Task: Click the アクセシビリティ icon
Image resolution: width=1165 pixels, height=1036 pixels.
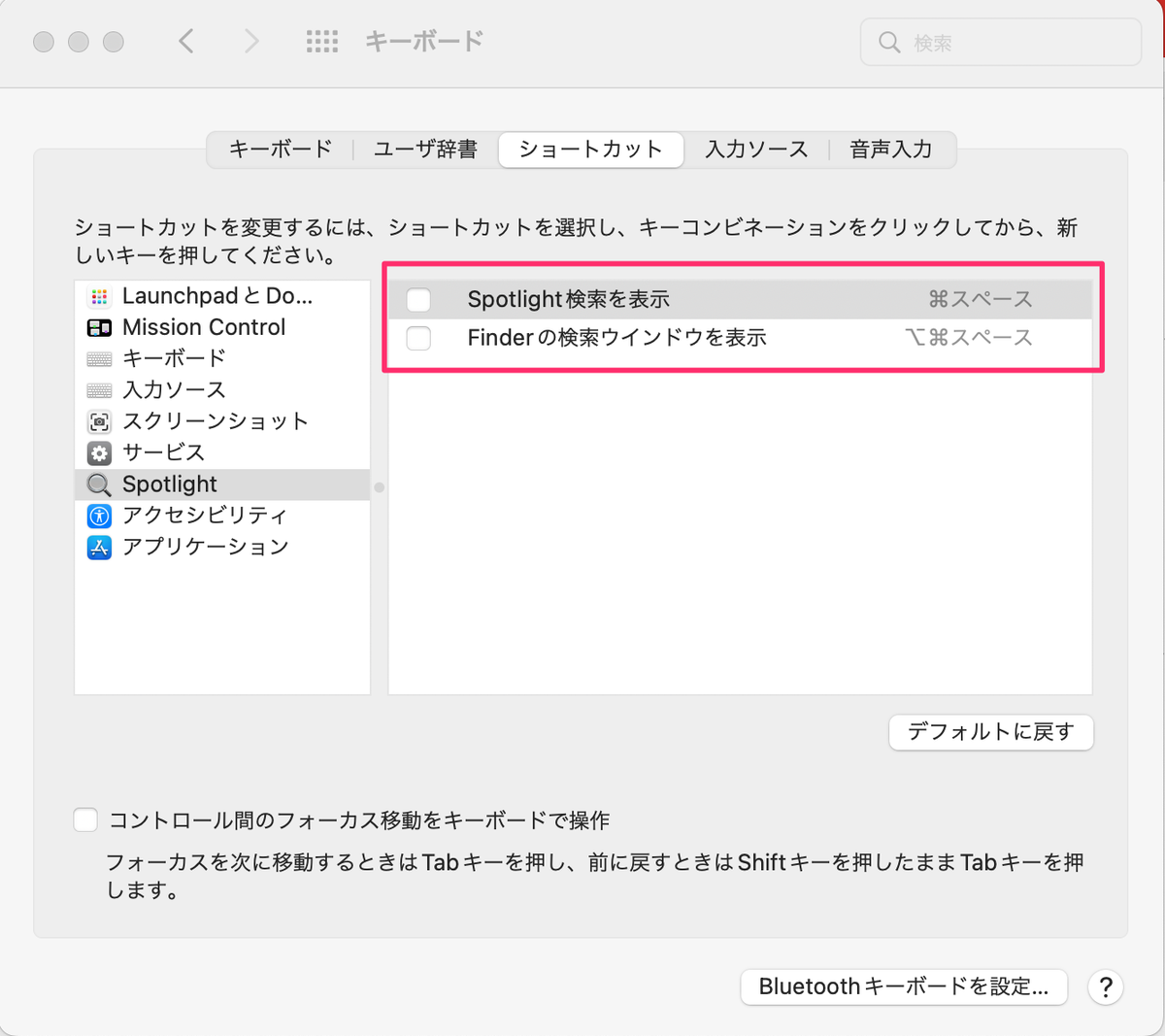Action: click(x=99, y=516)
